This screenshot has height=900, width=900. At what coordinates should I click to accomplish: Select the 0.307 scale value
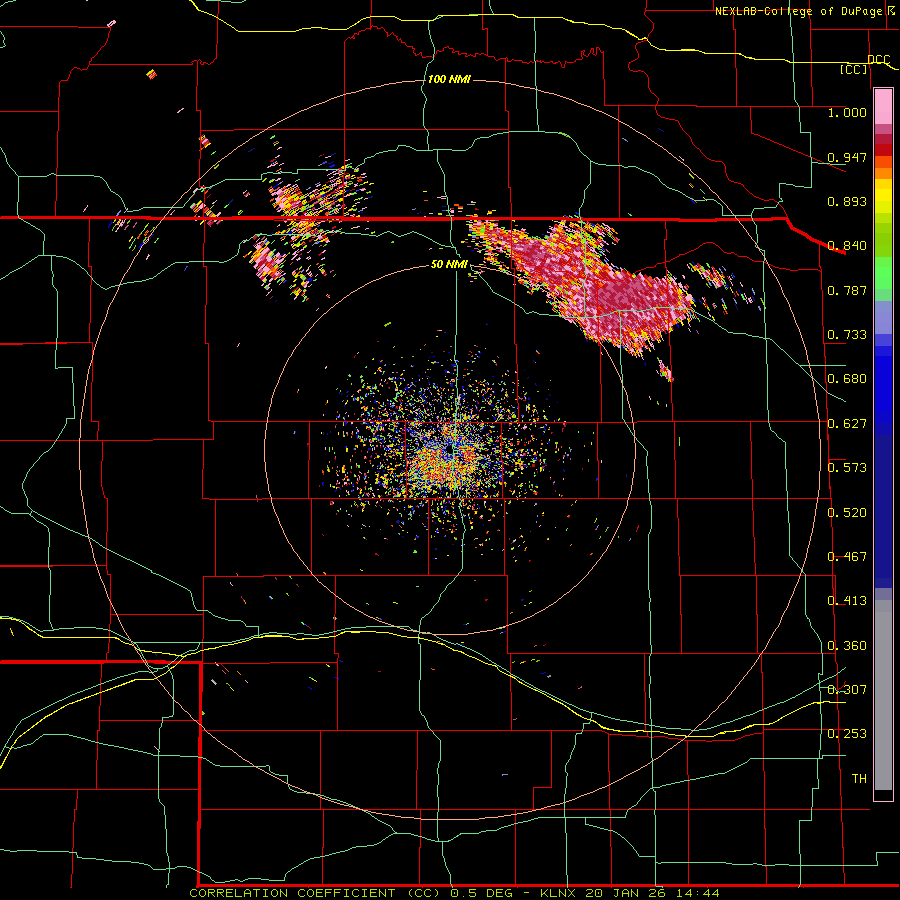tap(847, 690)
